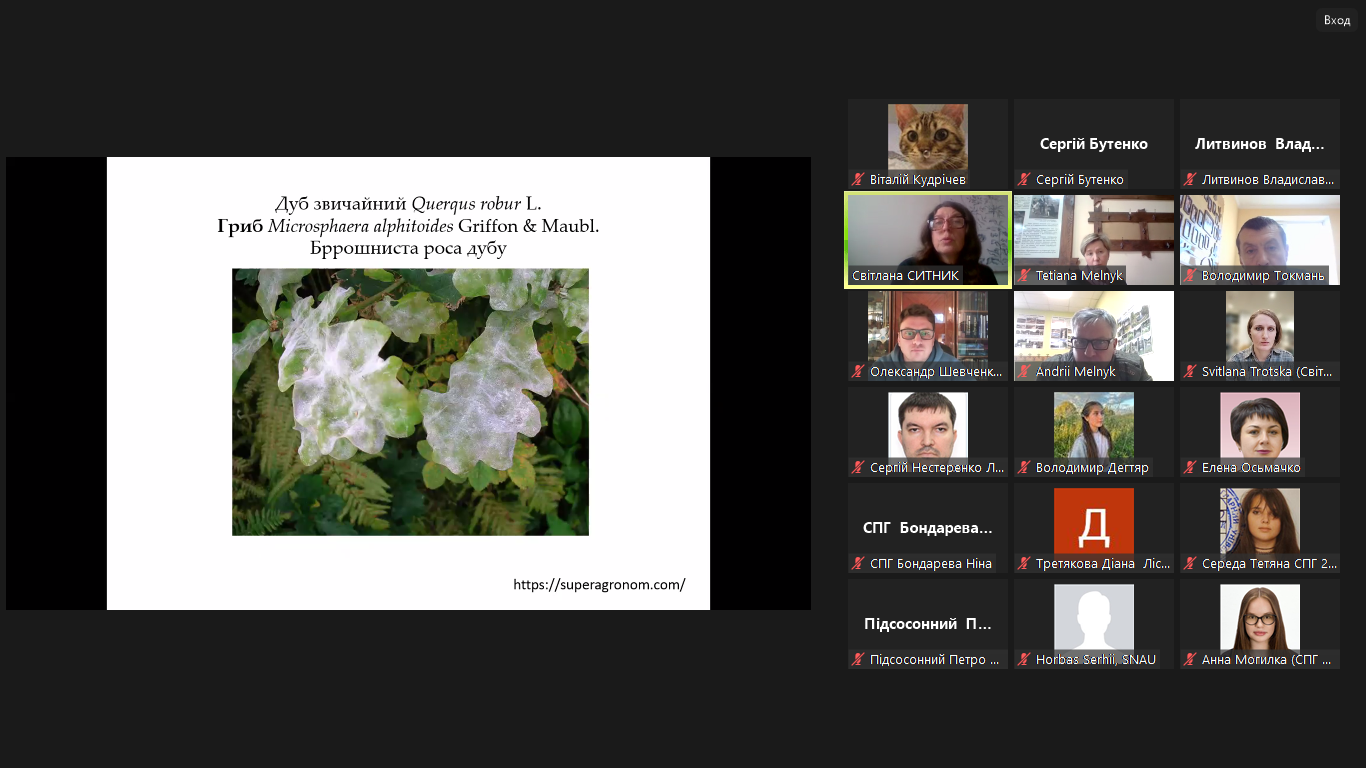Click muted mic icon on Andrii Melnyk tile

pos(1024,372)
